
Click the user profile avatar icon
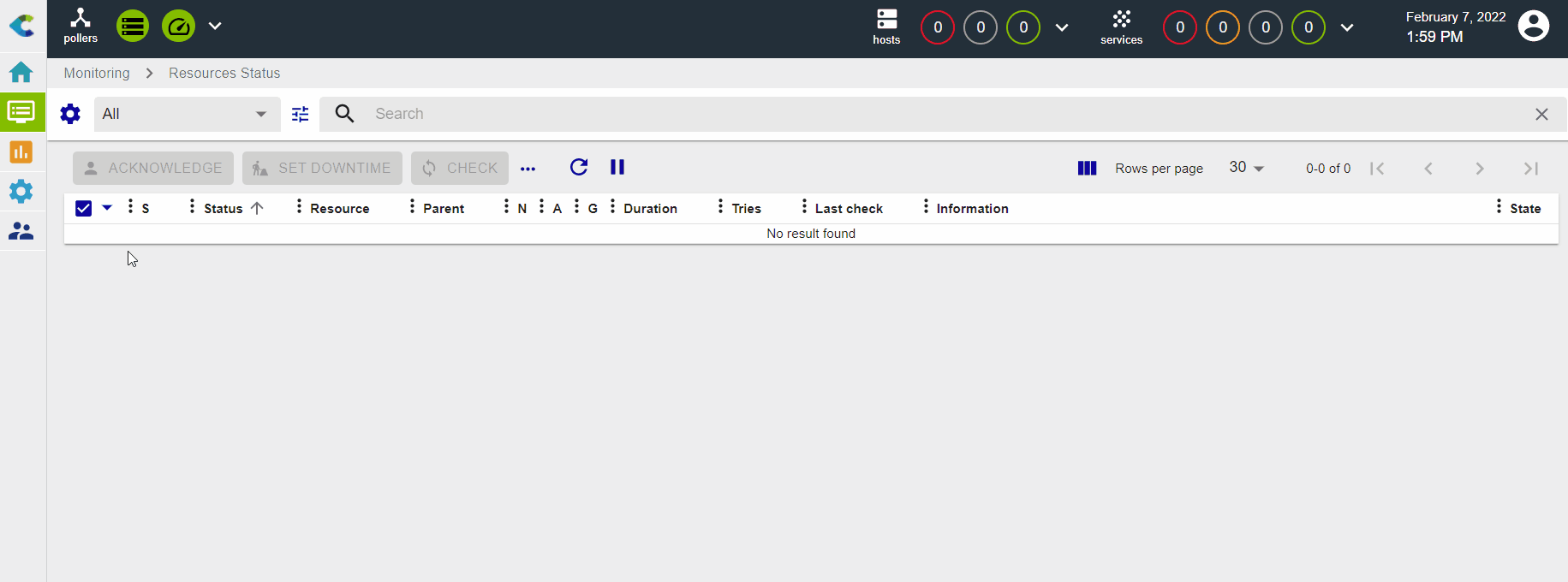point(1533,26)
